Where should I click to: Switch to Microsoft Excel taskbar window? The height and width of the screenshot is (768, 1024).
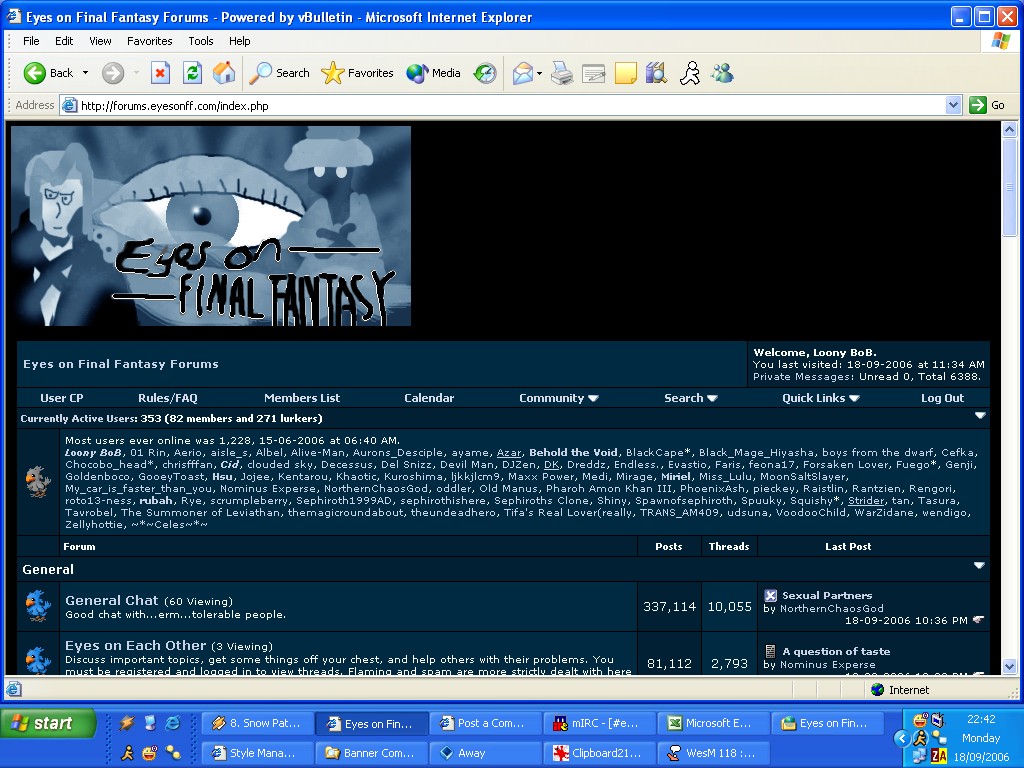pos(714,724)
